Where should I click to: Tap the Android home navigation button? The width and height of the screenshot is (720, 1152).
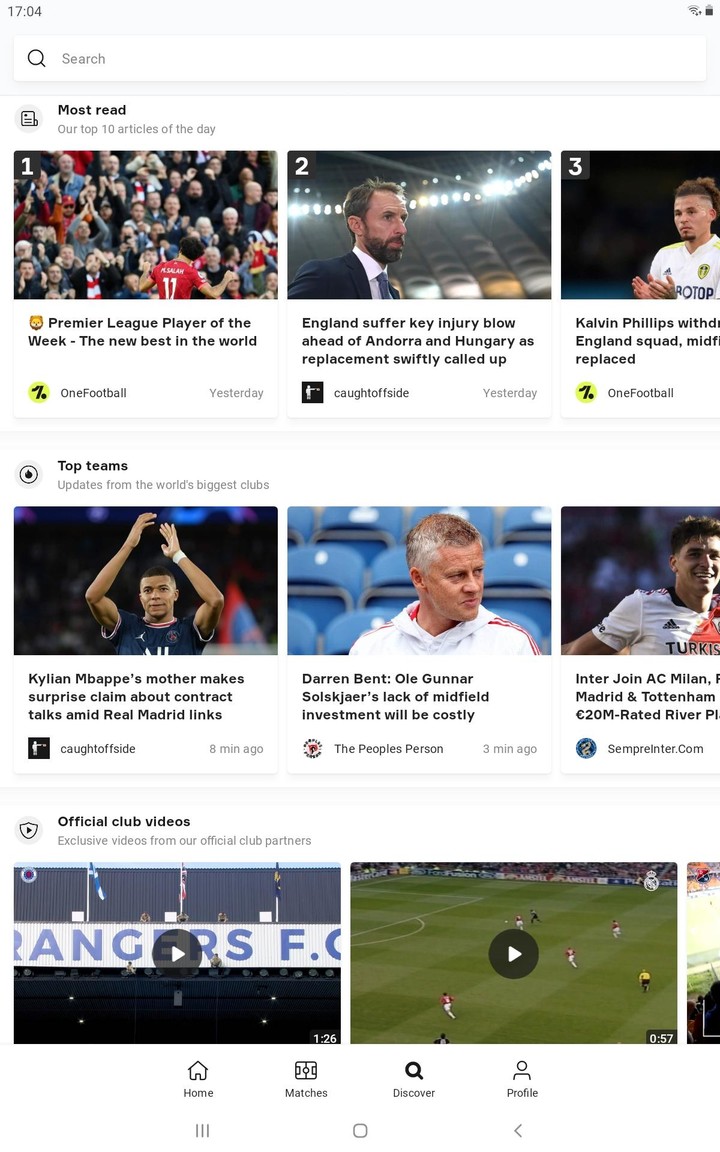(360, 1131)
